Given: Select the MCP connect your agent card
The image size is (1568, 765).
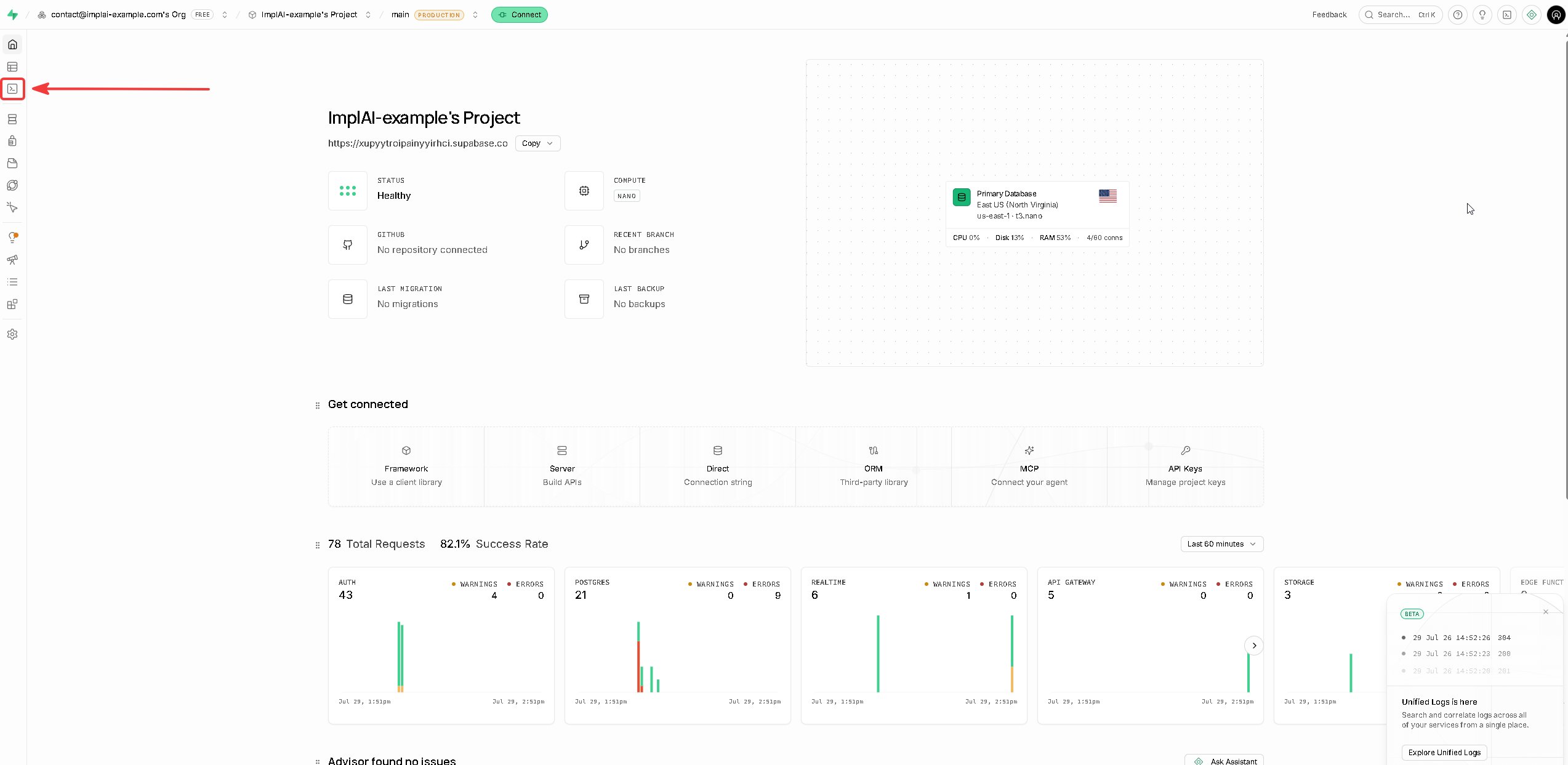Looking at the screenshot, I should tap(1029, 467).
